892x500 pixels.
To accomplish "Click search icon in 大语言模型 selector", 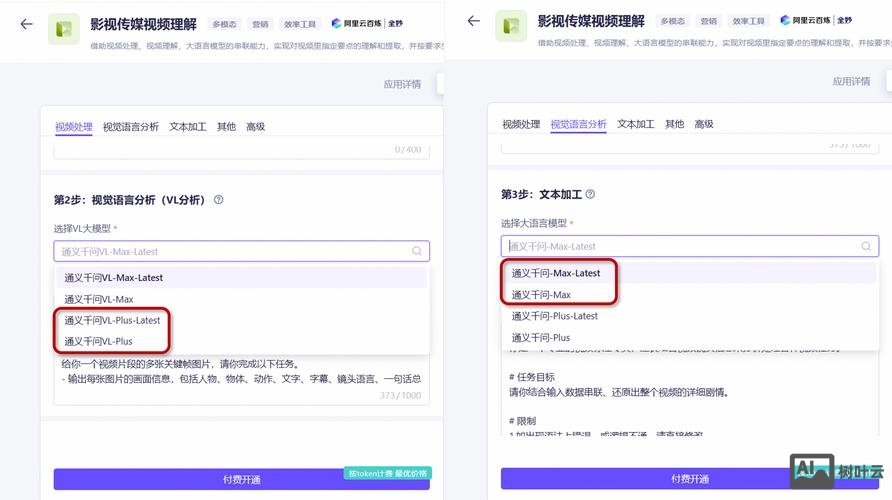I will (866, 246).
